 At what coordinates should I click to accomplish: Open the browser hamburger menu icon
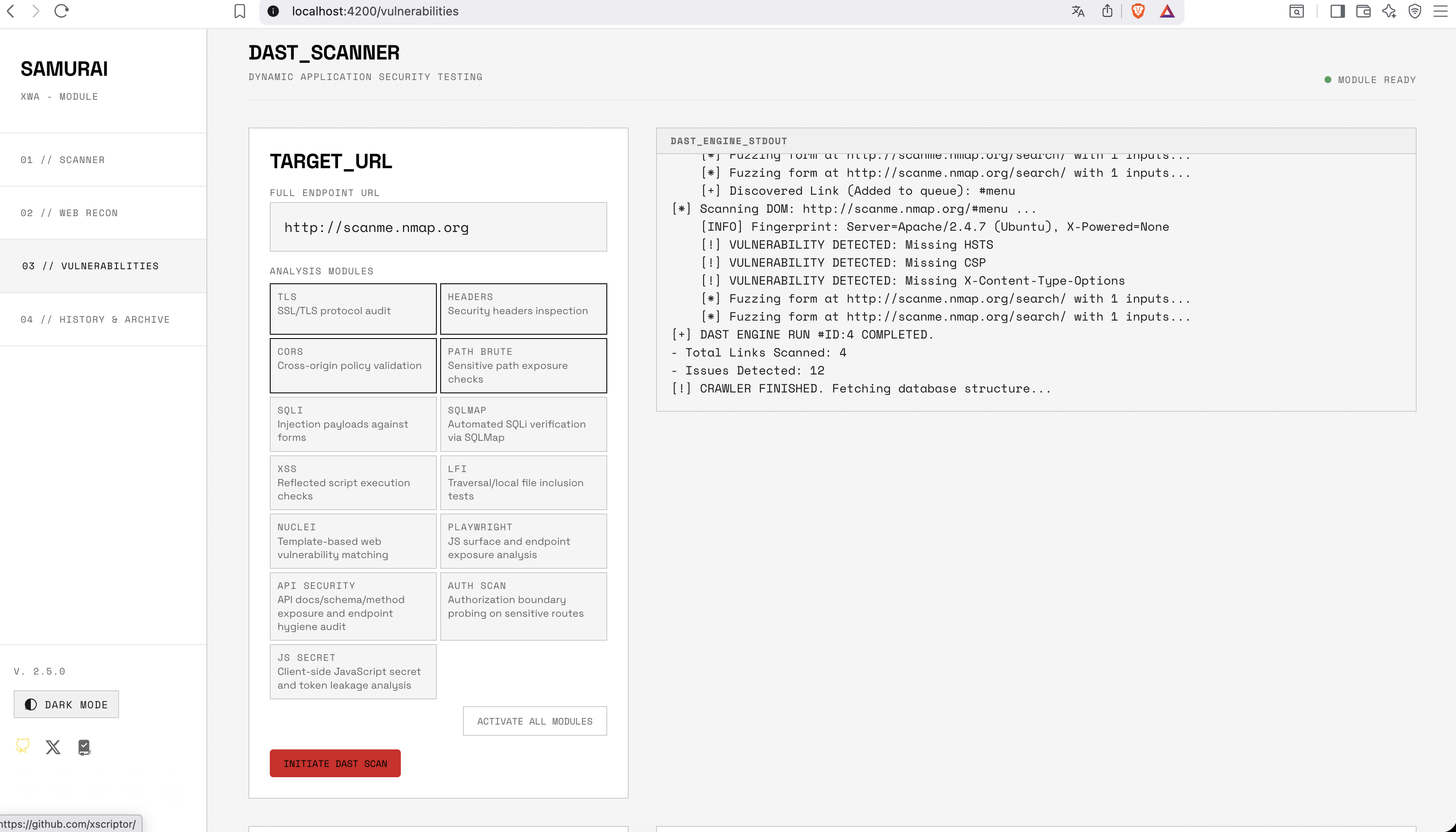pyautogui.click(x=1441, y=12)
